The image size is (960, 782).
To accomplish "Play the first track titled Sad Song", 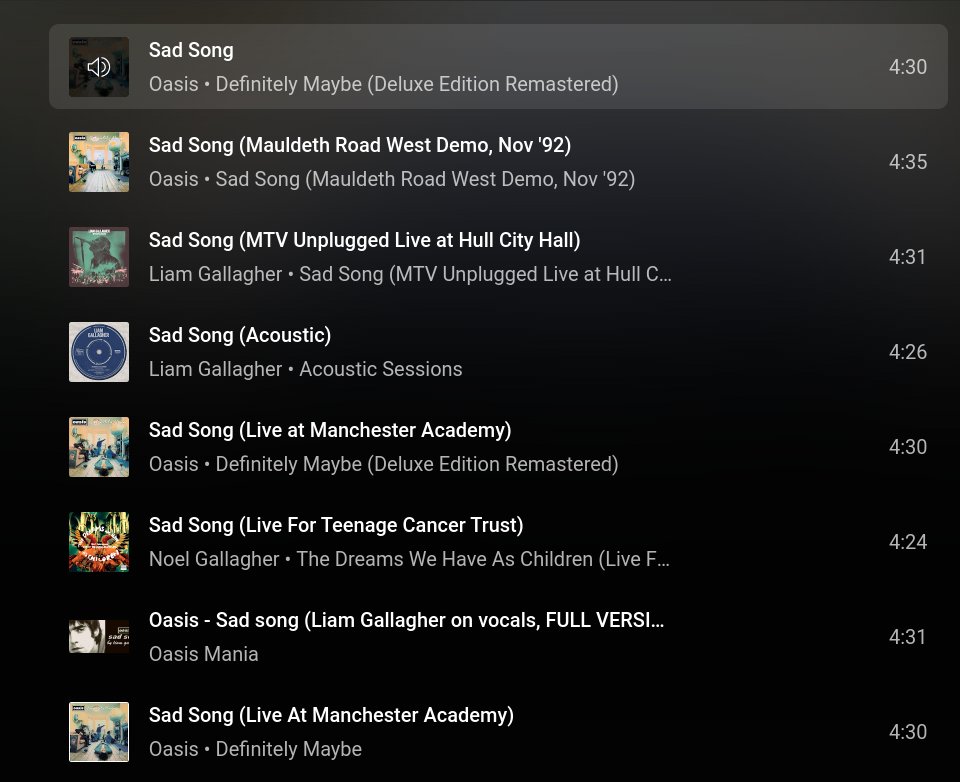I will tap(191, 50).
